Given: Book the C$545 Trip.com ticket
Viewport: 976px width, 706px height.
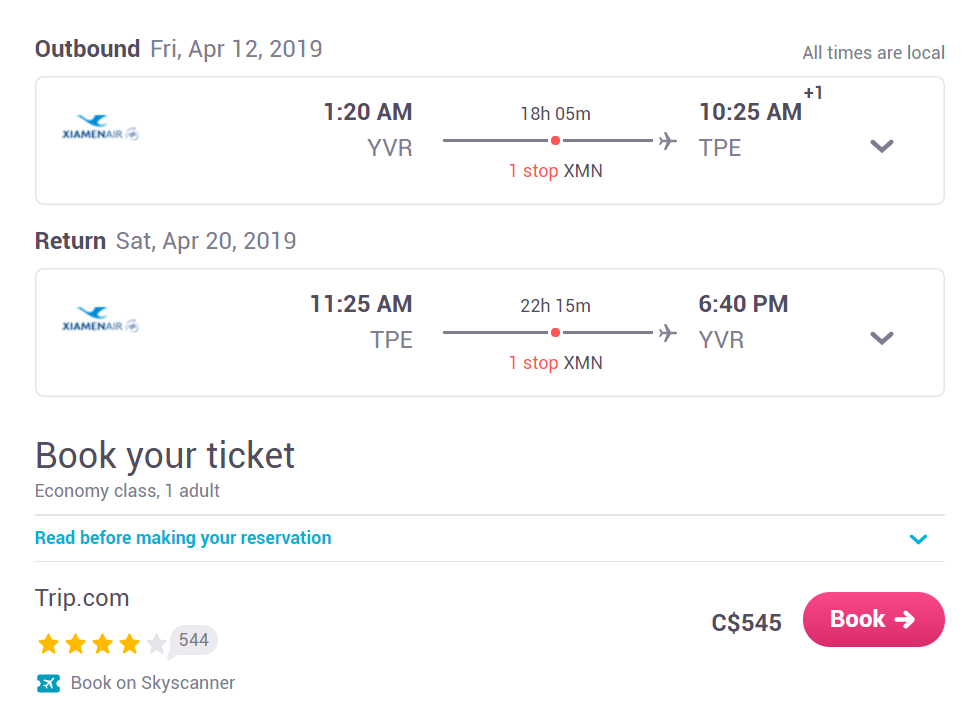Looking at the screenshot, I should [873, 619].
